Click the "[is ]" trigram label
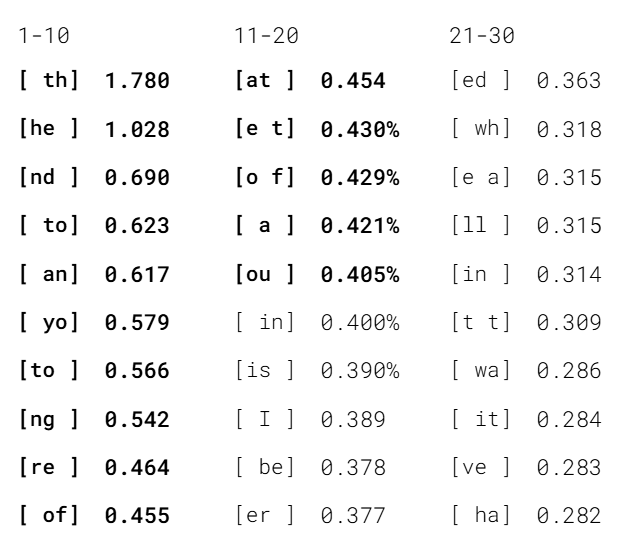 pyautogui.click(x=265, y=371)
